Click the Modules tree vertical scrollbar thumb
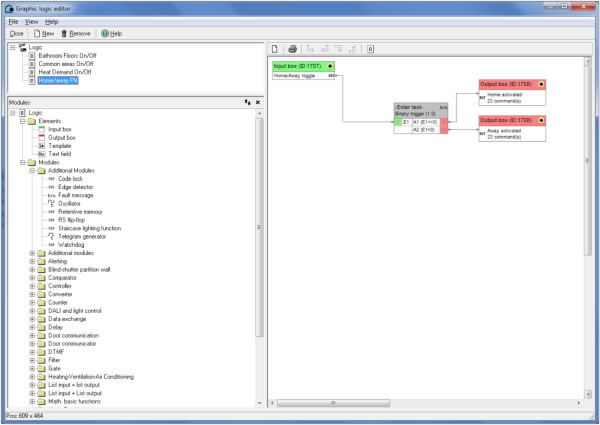Image resolution: width=600 pixels, height=425 pixels. (x=259, y=228)
